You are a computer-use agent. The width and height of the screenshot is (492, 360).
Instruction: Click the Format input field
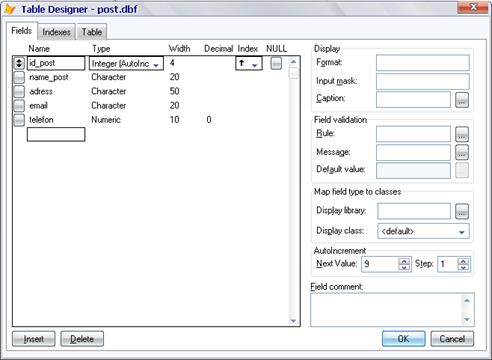pyautogui.click(x=423, y=63)
